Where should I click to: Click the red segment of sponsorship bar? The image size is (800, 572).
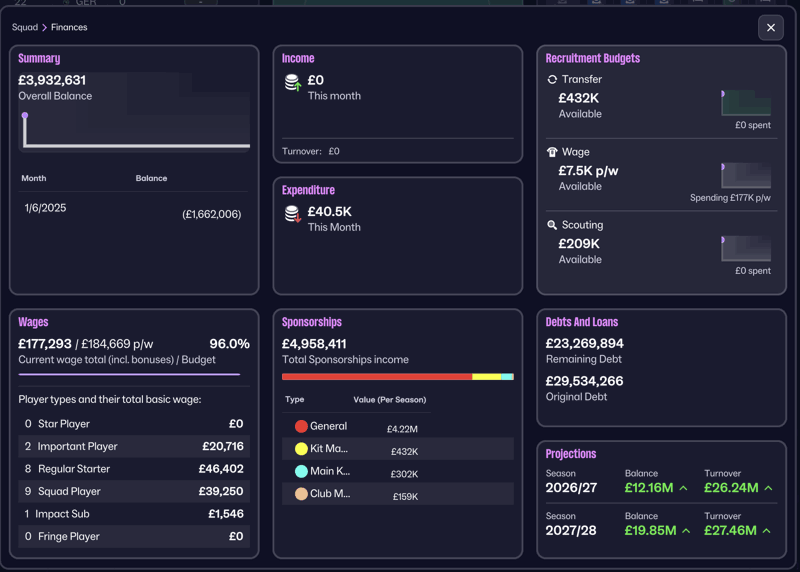pyautogui.click(x=377, y=377)
